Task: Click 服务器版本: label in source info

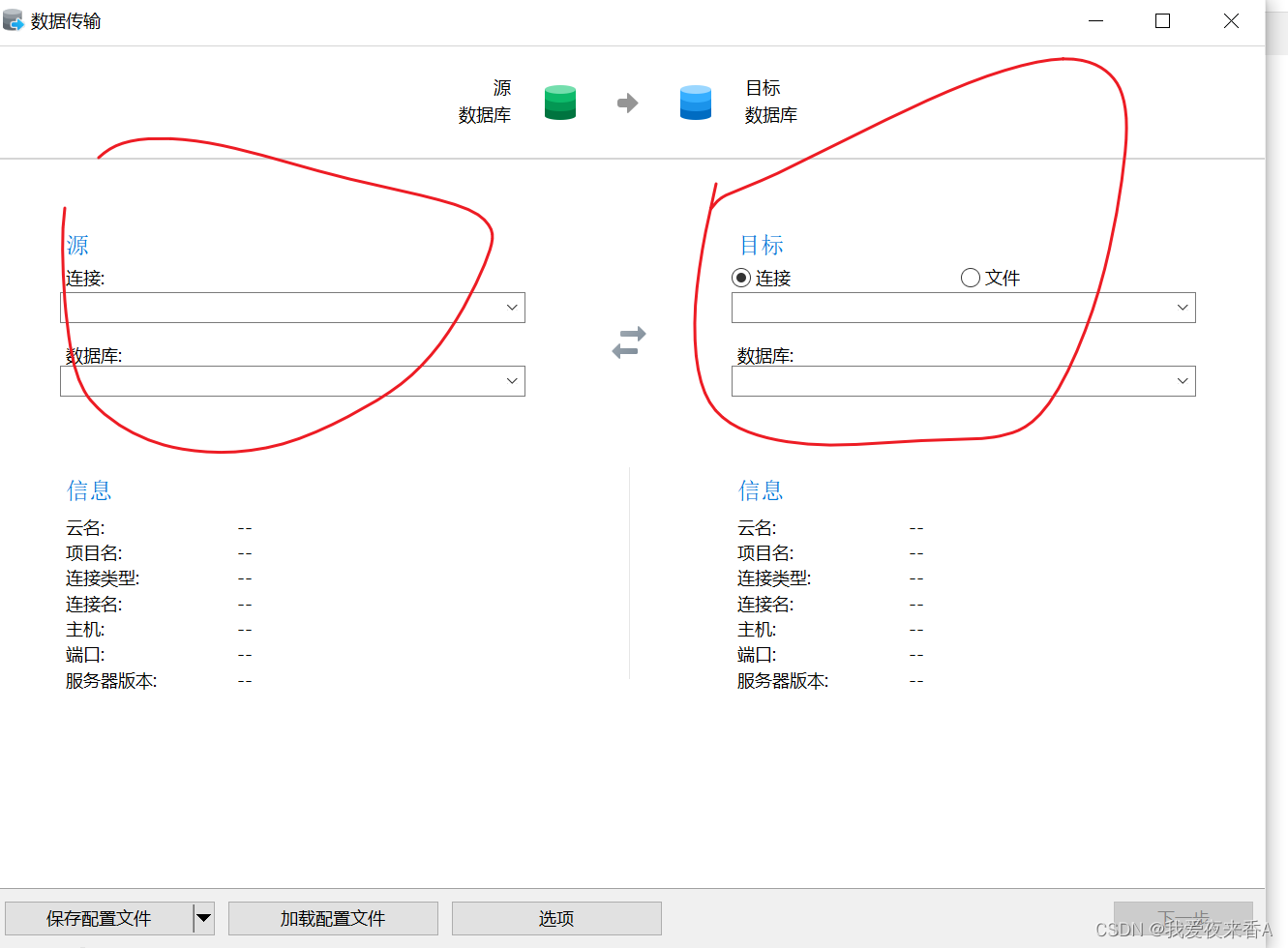Action: [x=111, y=681]
